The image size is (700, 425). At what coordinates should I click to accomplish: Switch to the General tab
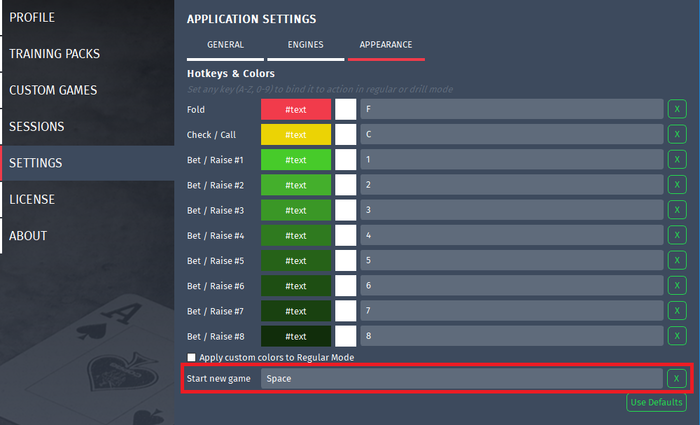pos(225,46)
